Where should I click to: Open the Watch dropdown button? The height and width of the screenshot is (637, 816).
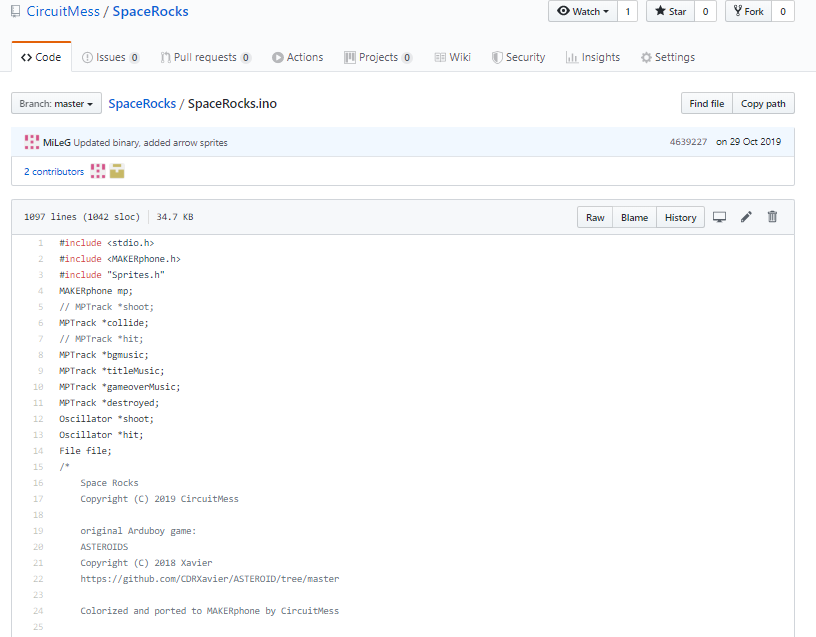[x=583, y=11]
